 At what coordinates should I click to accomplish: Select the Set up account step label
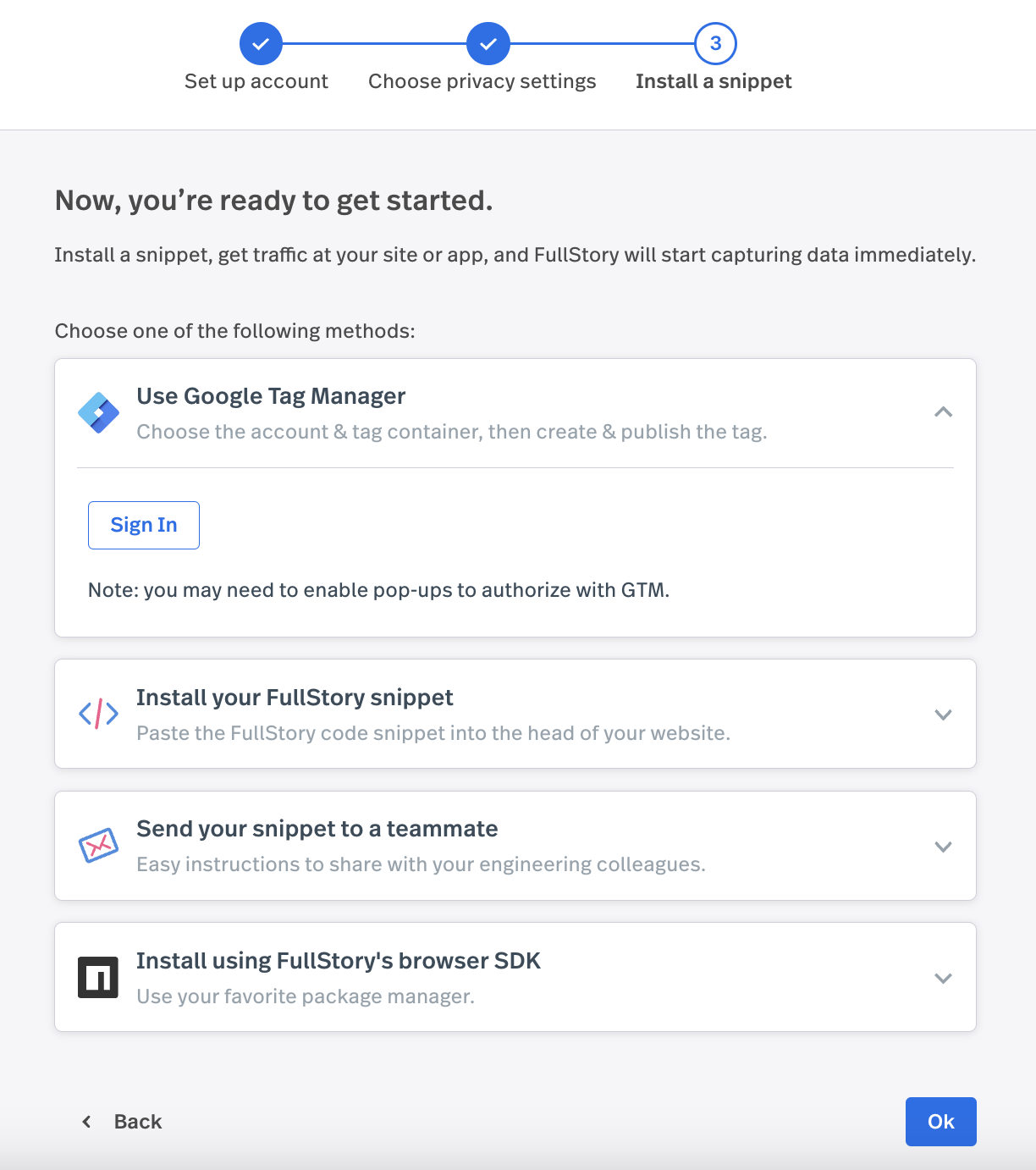(x=256, y=81)
